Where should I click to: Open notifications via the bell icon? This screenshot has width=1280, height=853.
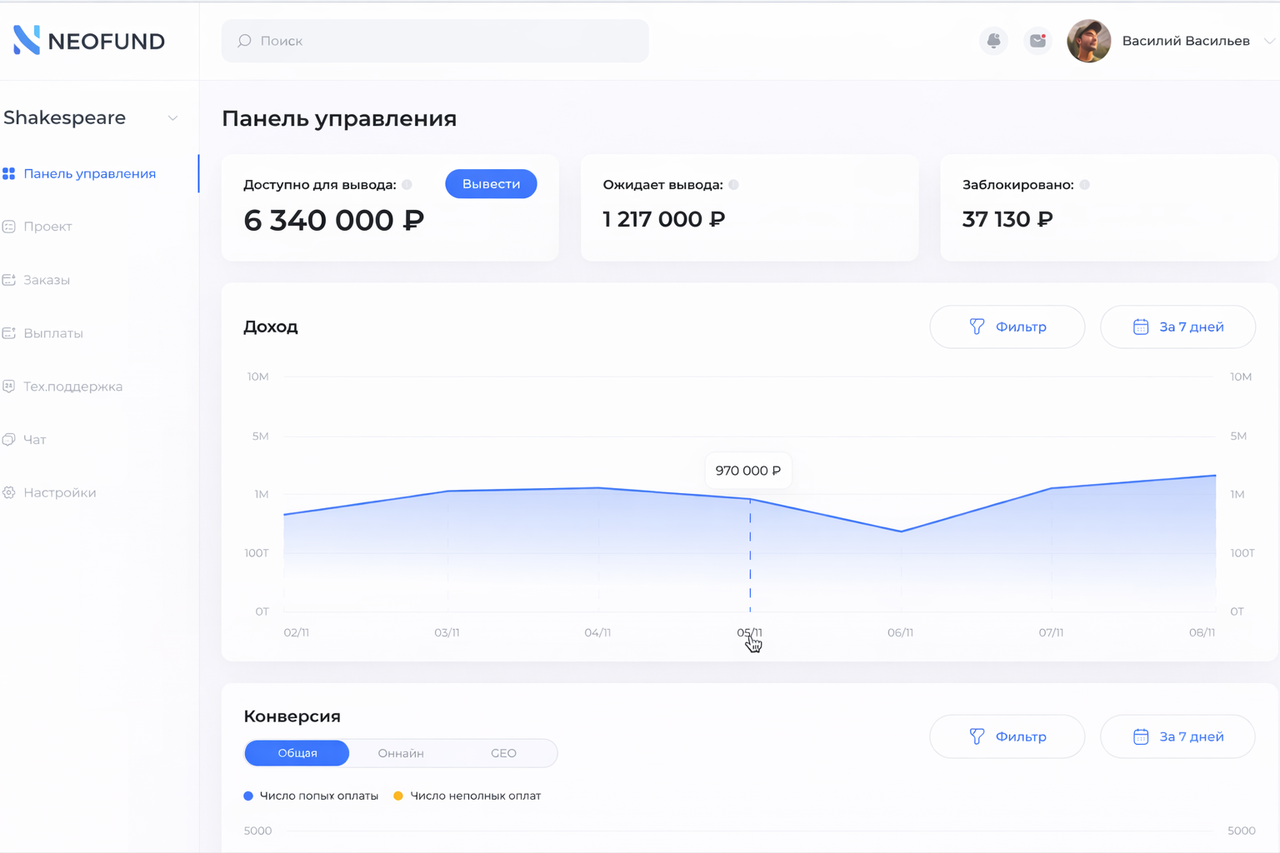click(x=993, y=40)
